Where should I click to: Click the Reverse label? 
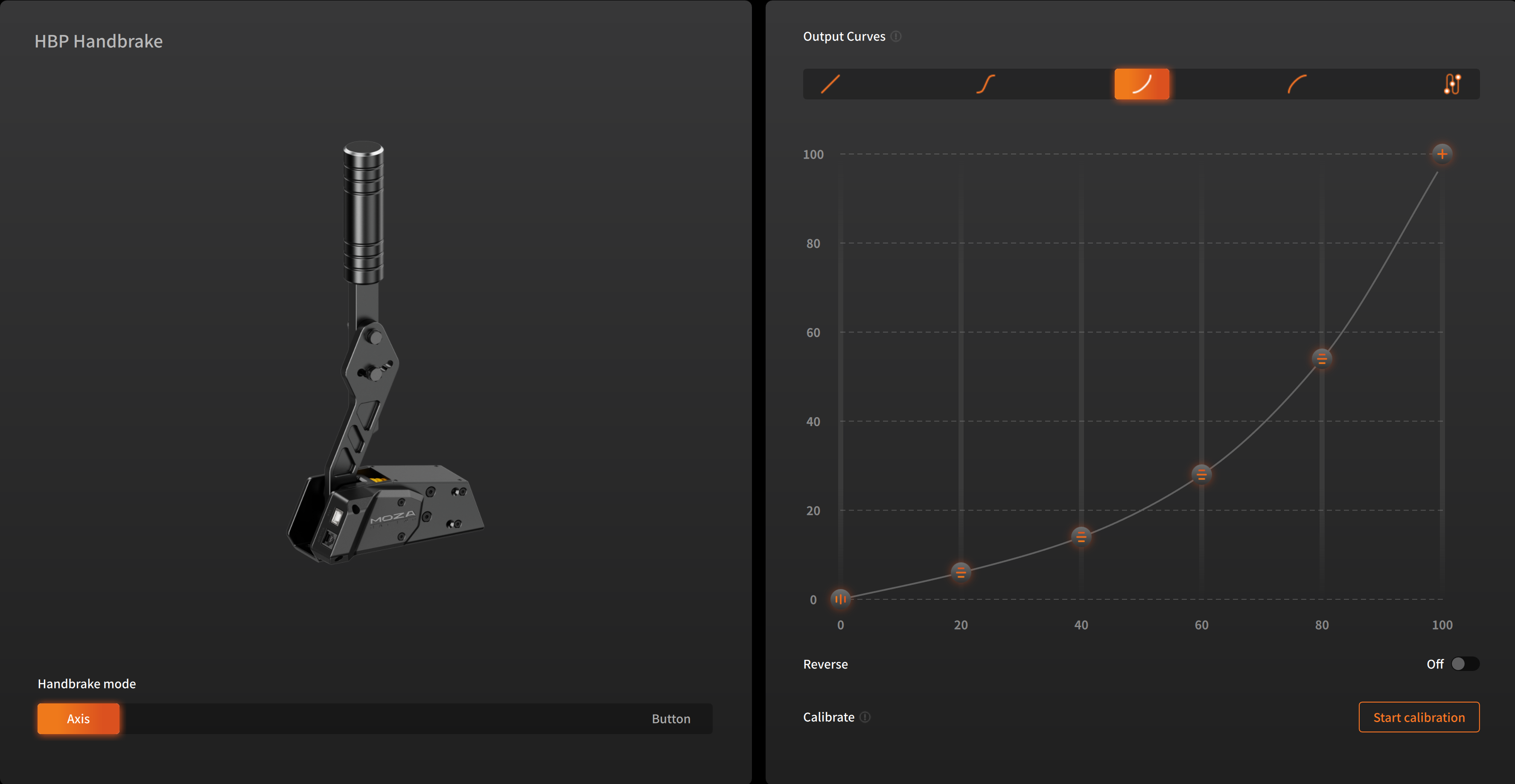coord(825,664)
